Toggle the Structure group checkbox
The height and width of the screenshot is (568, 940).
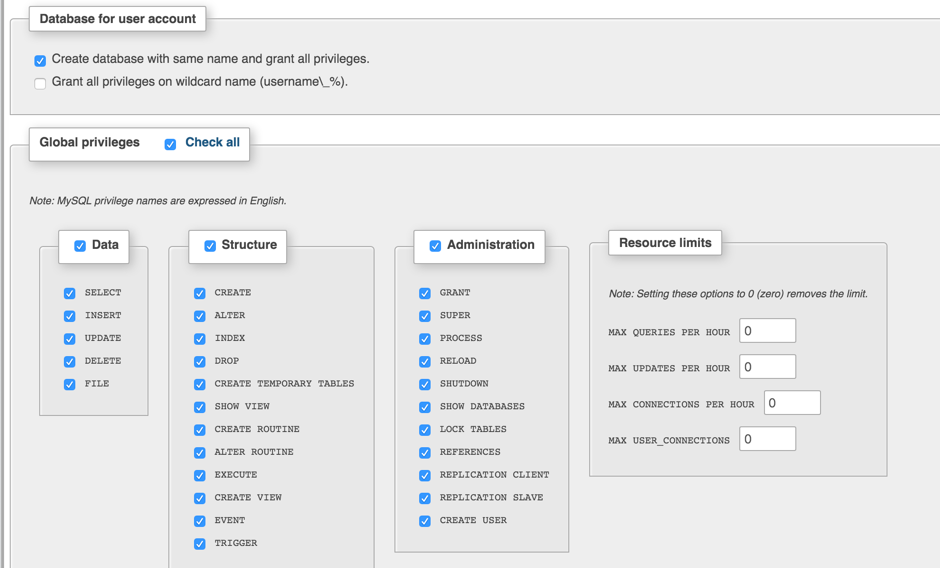pyautogui.click(x=210, y=246)
